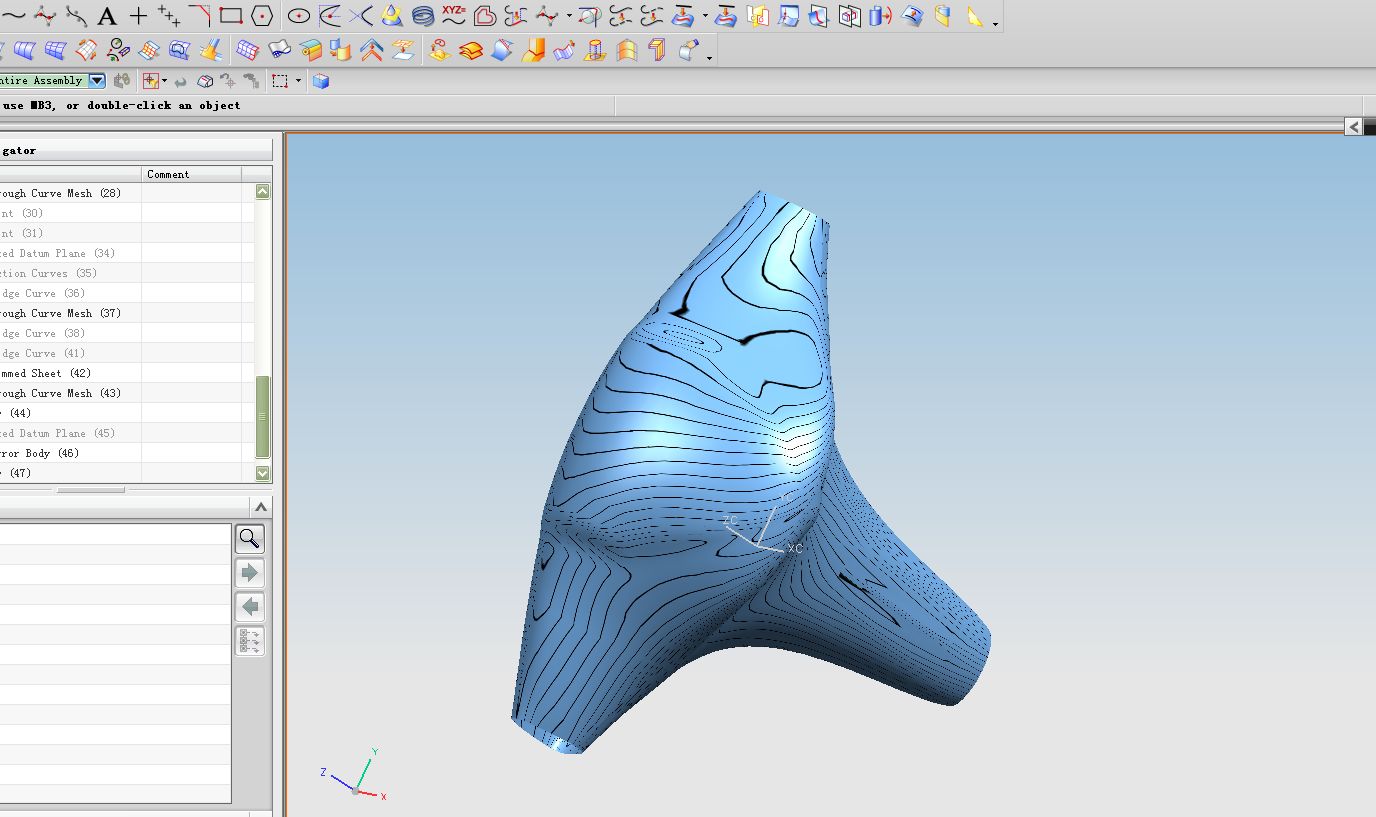Open the Point Set tool
The image size is (1376, 817).
pos(169,16)
